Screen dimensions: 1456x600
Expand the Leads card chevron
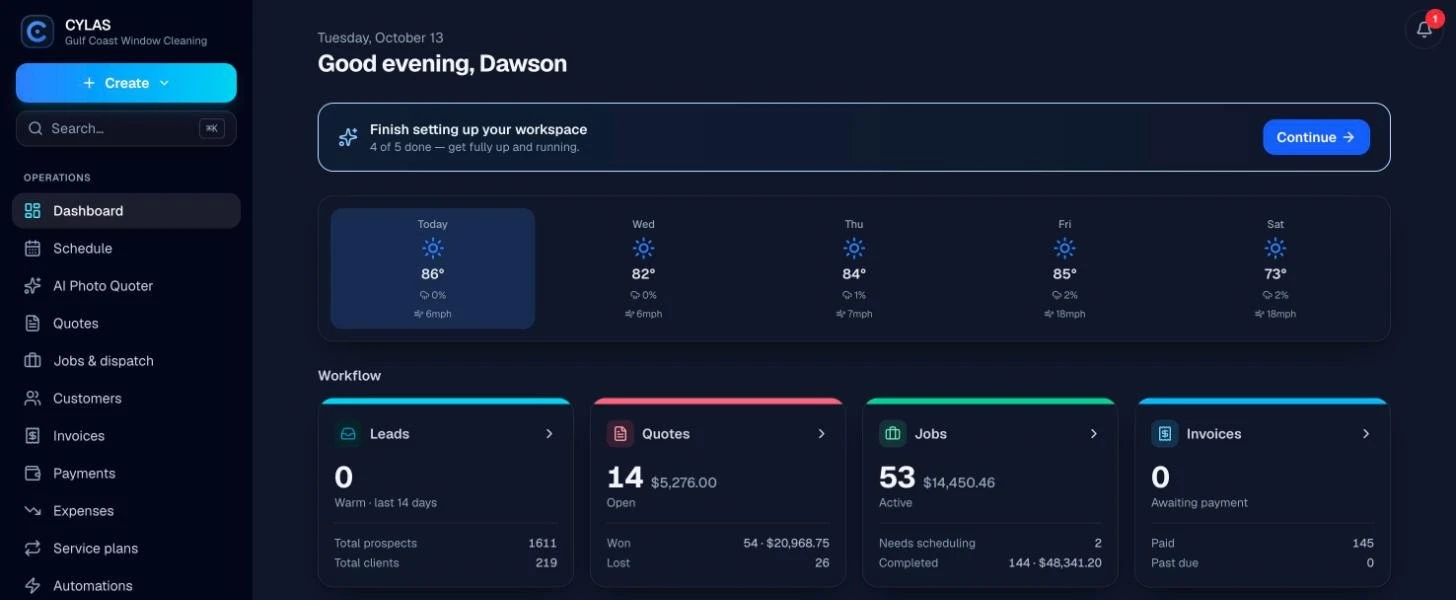coord(549,434)
